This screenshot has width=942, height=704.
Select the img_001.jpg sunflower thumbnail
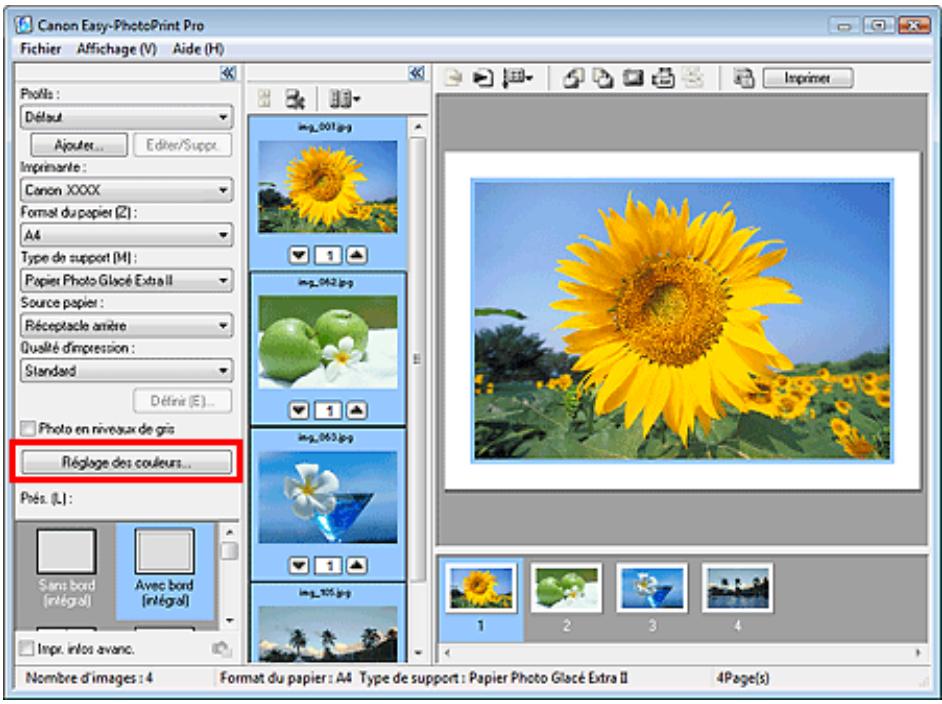pyautogui.click(x=328, y=187)
